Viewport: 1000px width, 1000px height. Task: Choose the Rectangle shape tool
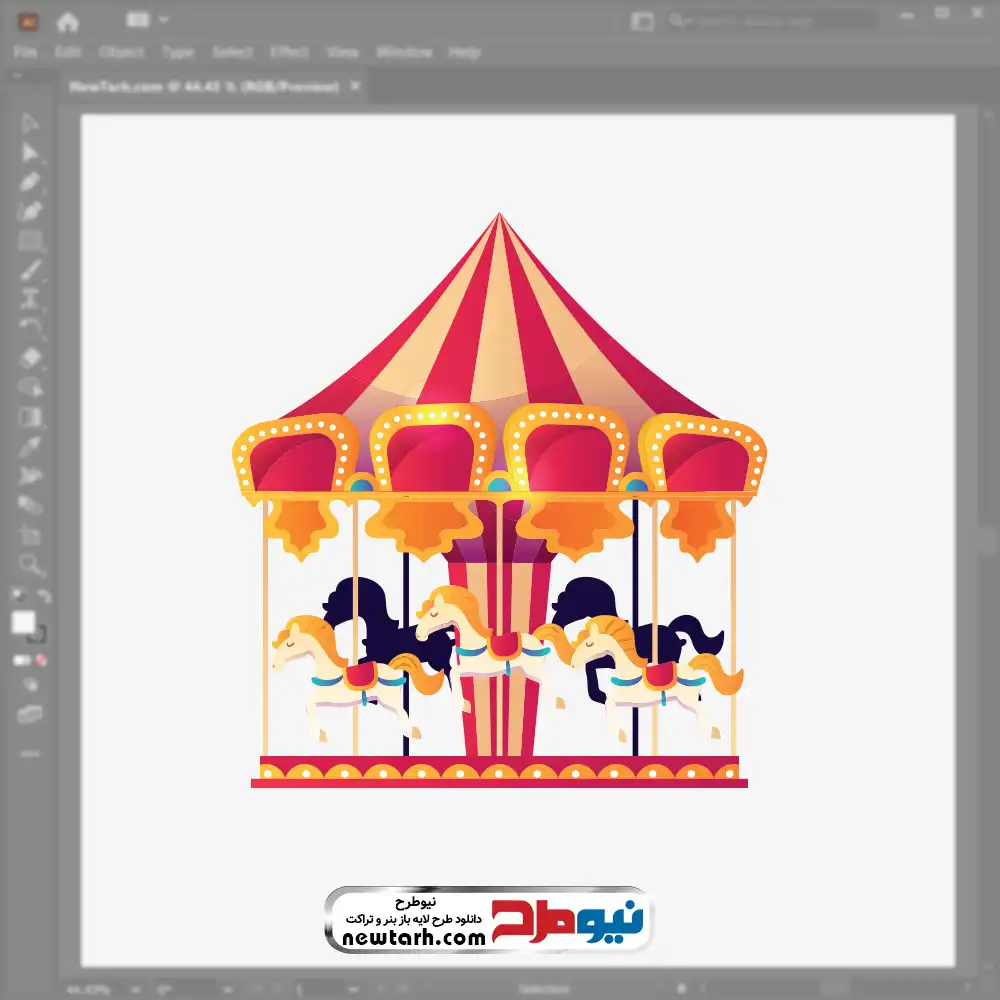tap(30, 240)
